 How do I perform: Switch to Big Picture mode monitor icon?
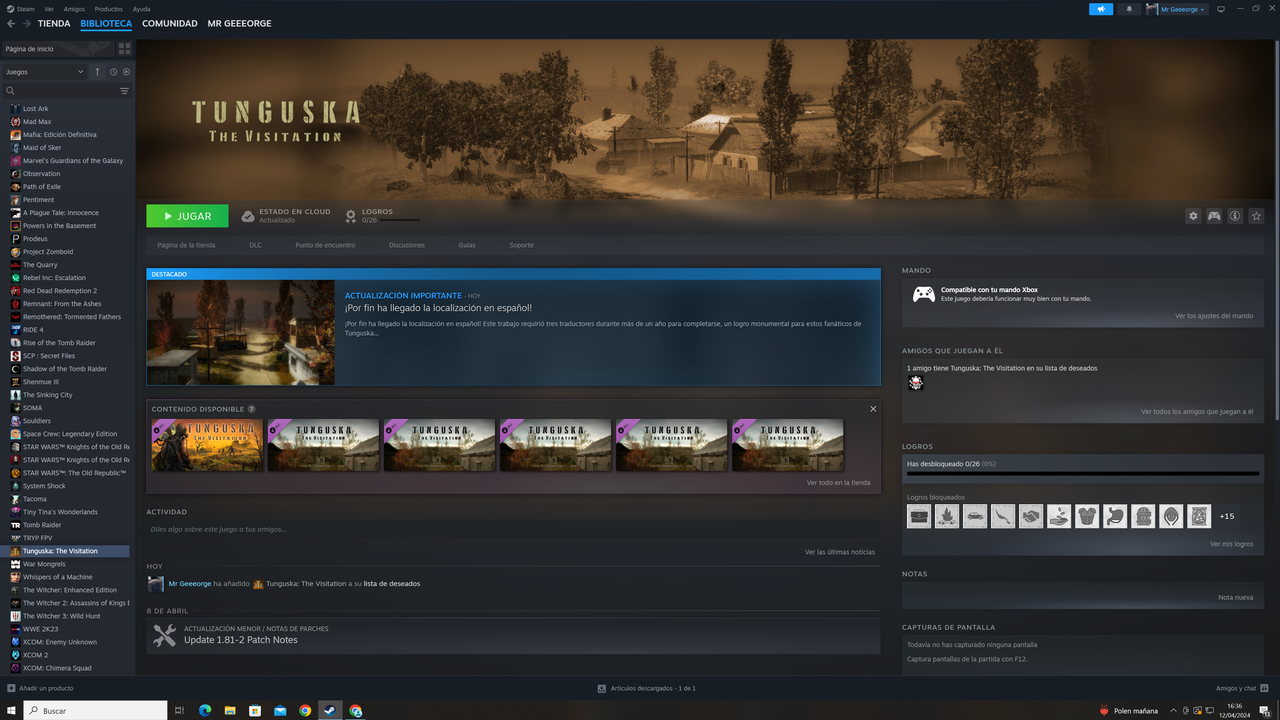point(1220,9)
